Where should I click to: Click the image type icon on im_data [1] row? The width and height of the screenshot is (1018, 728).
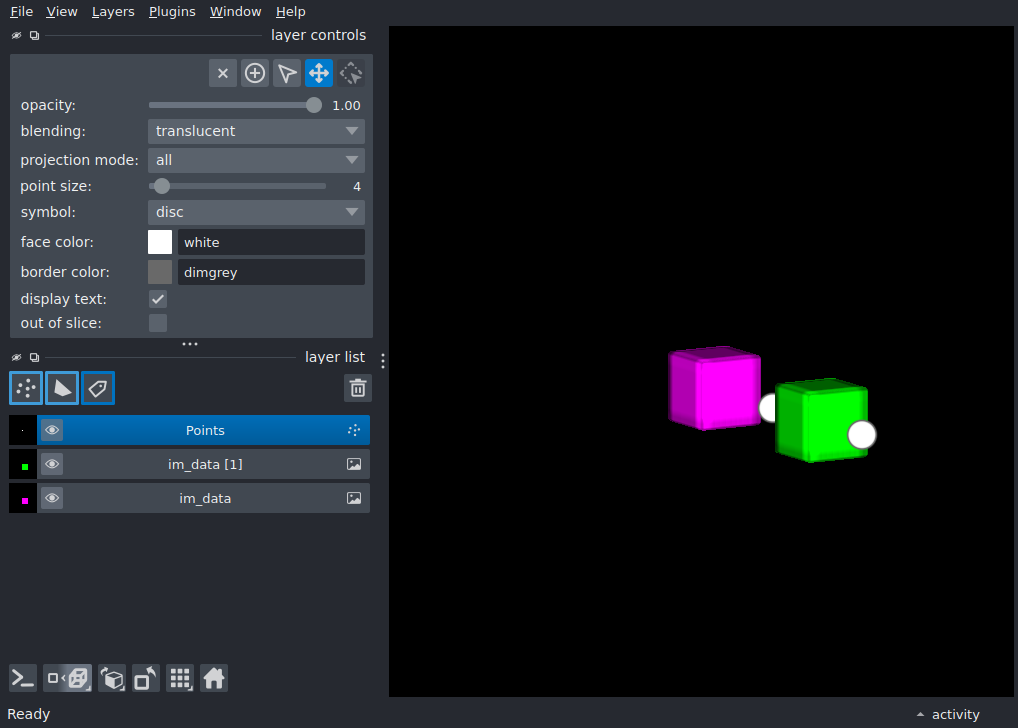[354, 464]
